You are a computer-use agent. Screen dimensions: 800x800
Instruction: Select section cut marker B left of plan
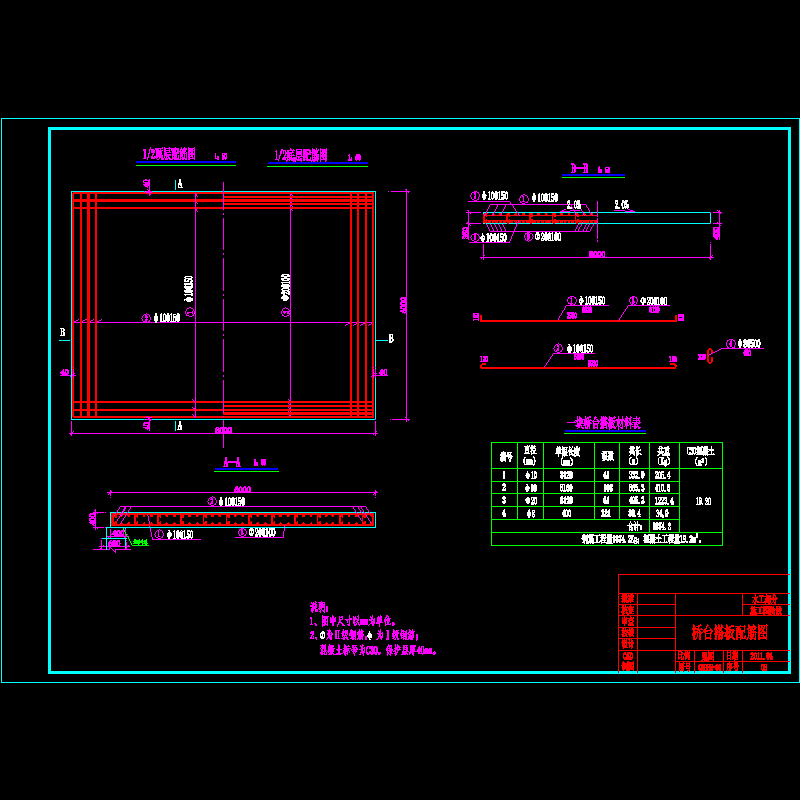point(62,331)
